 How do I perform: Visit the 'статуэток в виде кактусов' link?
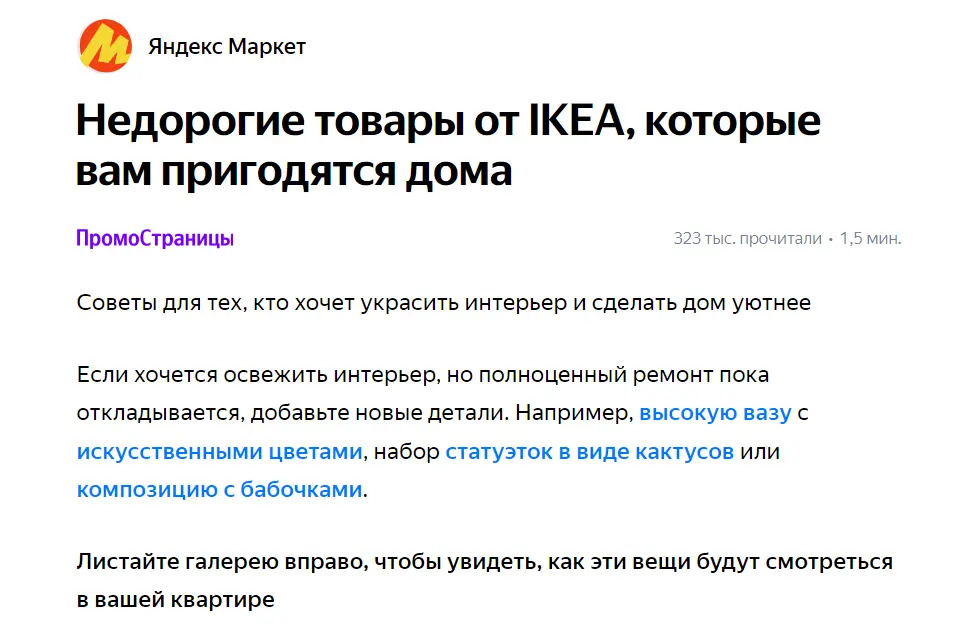tap(590, 452)
